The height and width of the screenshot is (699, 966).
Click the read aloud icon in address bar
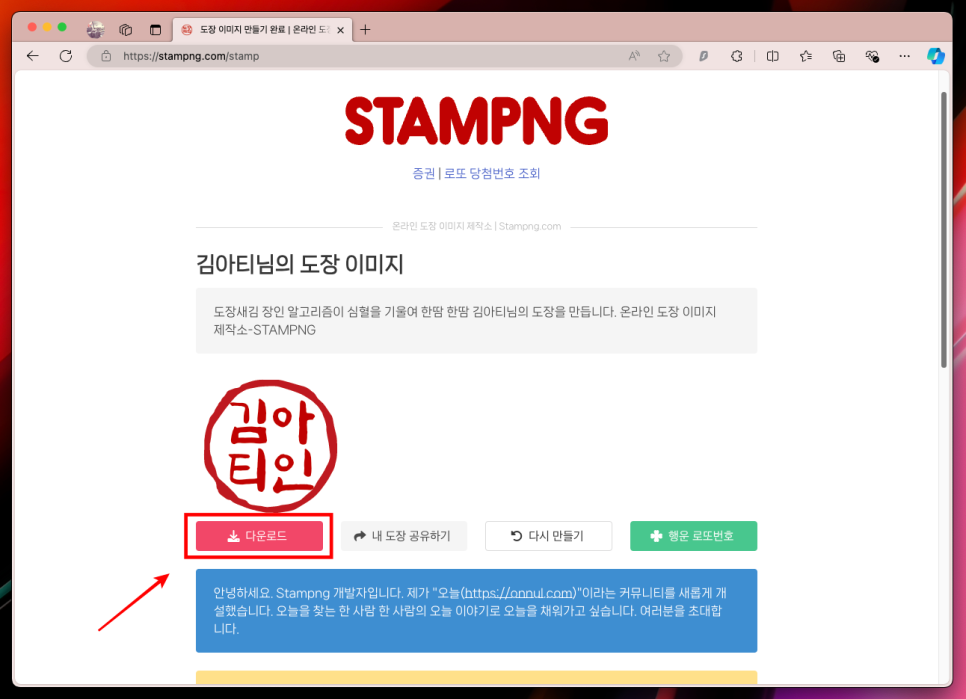point(634,56)
